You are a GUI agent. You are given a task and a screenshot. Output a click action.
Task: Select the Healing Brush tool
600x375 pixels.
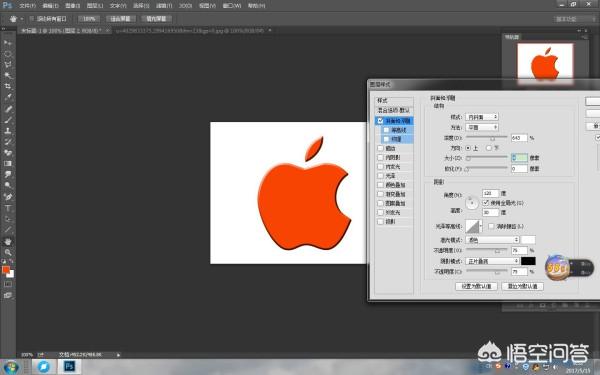(8, 109)
